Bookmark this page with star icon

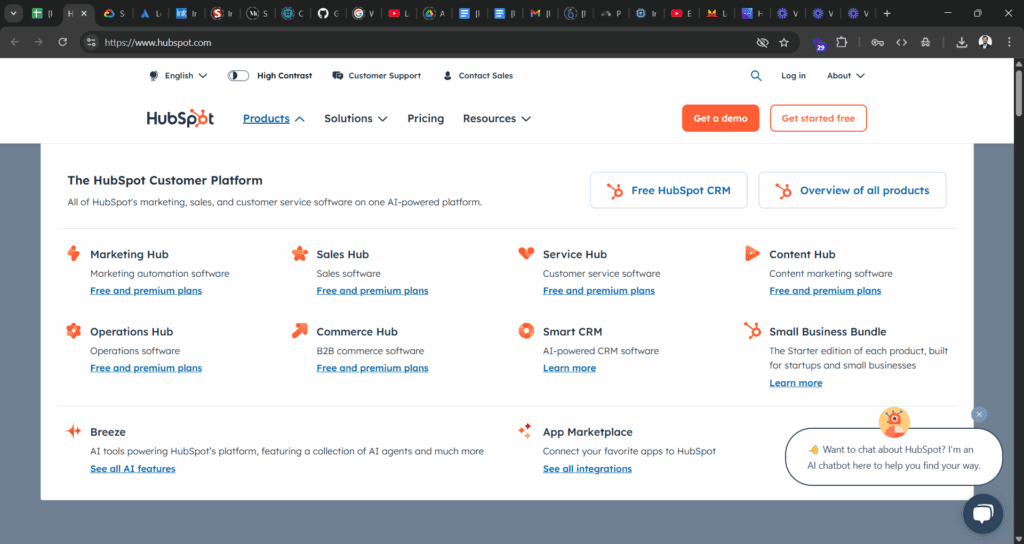pos(784,42)
